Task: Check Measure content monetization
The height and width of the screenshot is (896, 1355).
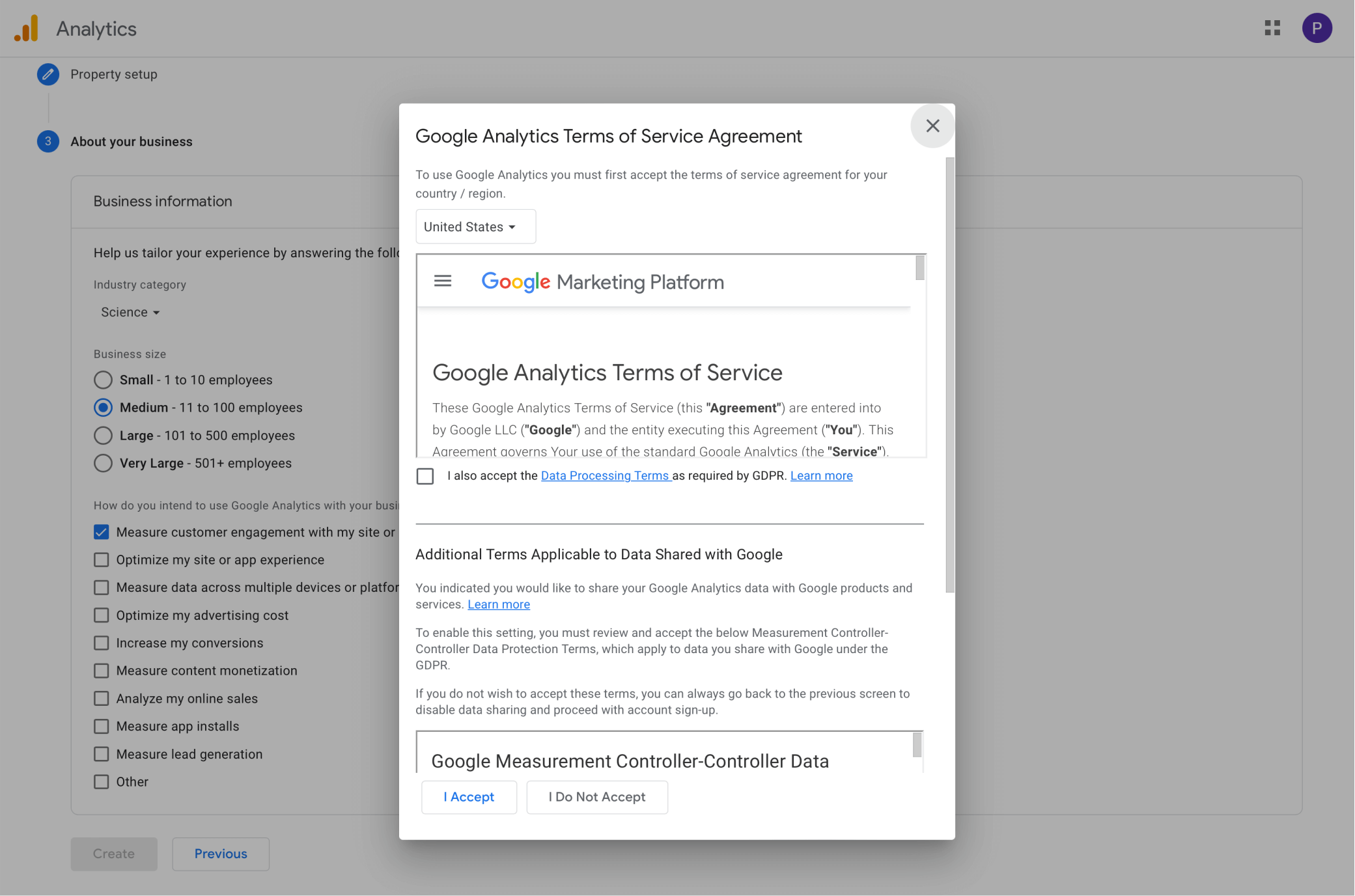Action: coord(101,671)
